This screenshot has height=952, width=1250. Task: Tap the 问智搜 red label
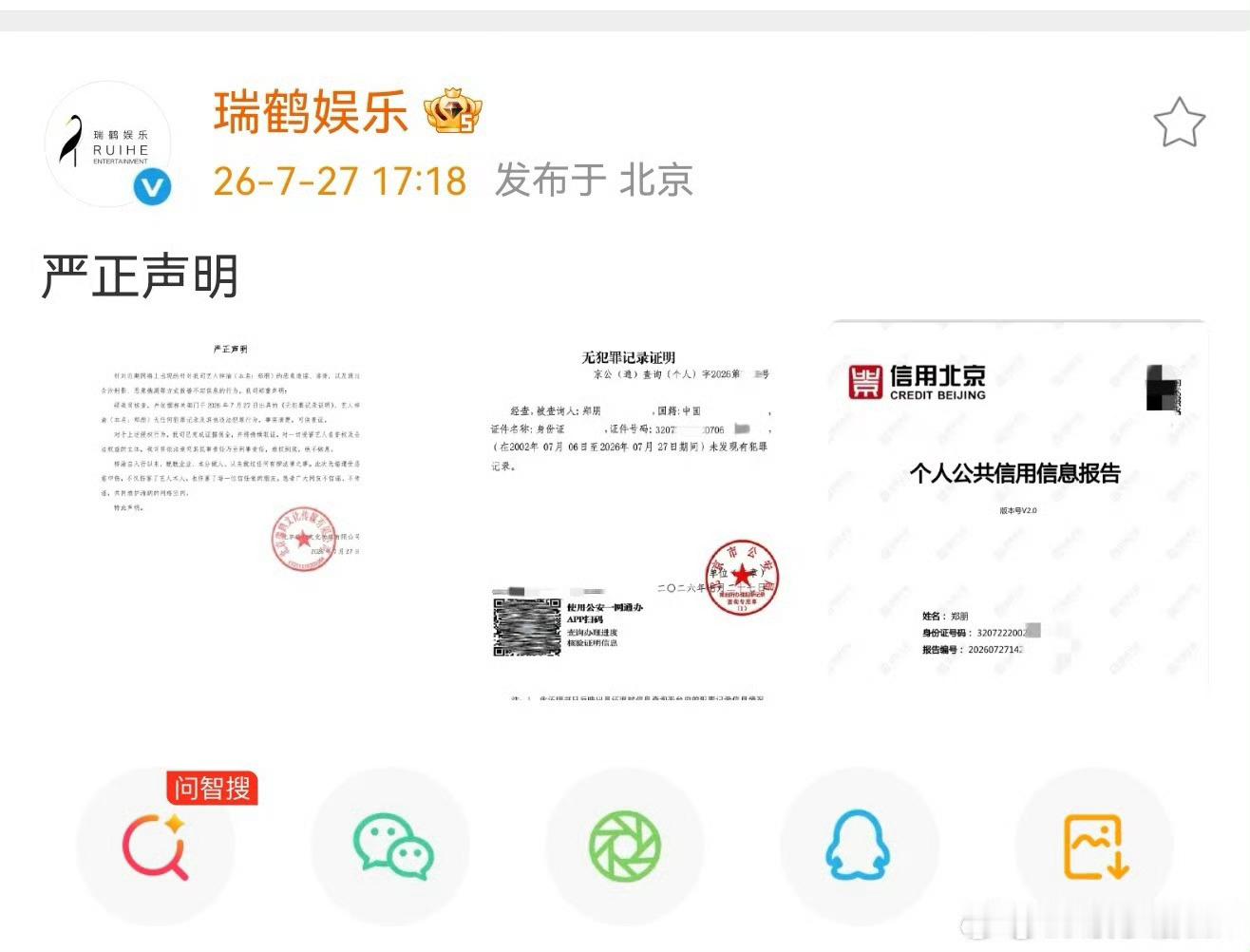pyautogui.click(x=212, y=788)
